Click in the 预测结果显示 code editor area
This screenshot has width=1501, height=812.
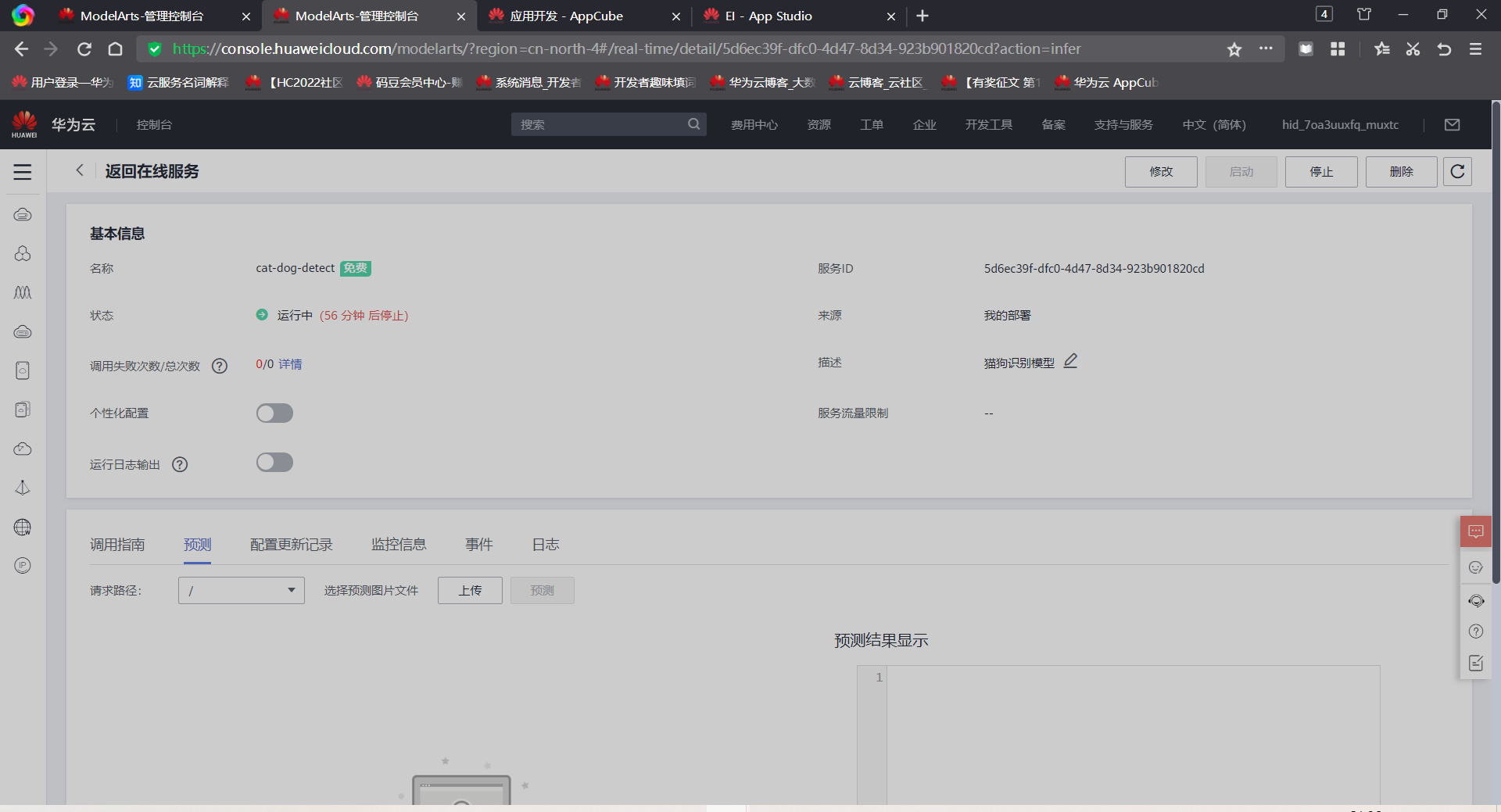1133,735
